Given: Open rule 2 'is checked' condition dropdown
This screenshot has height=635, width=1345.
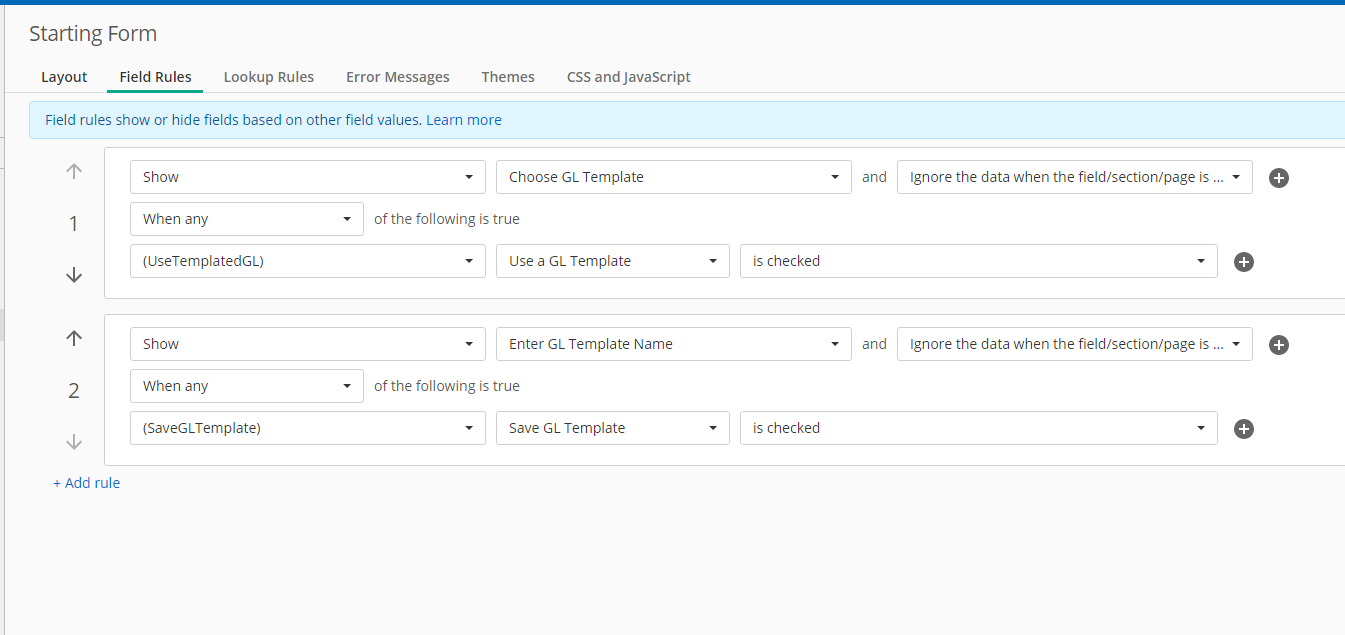Looking at the screenshot, I should pos(978,428).
